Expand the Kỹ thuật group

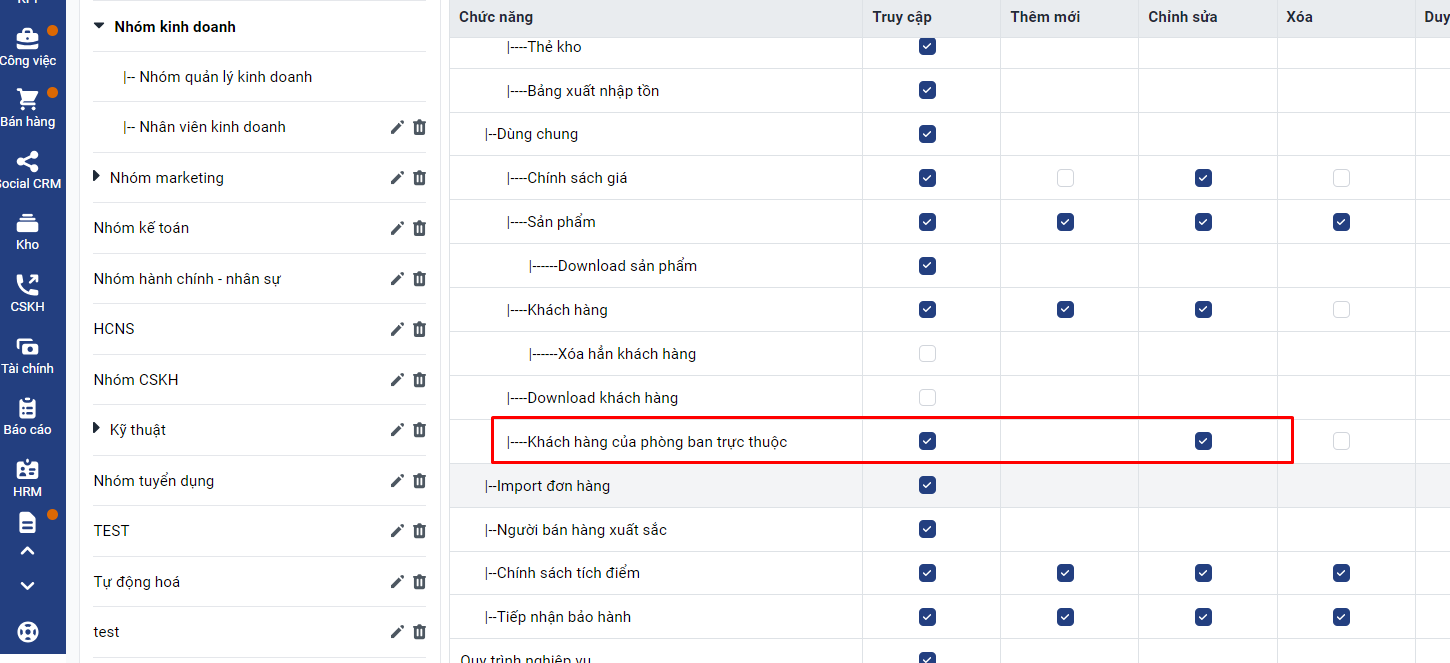(x=97, y=429)
